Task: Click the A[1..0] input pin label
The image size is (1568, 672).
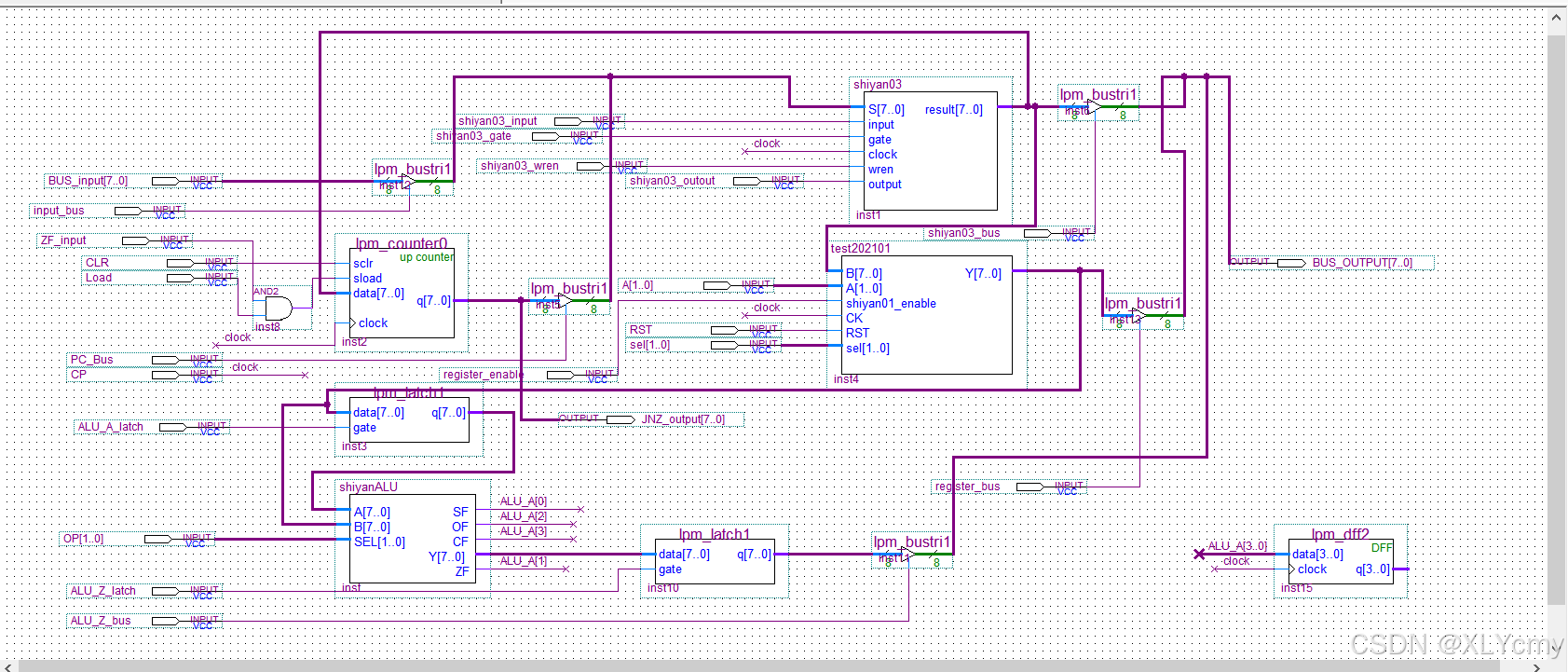Action: pyautogui.click(x=637, y=285)
